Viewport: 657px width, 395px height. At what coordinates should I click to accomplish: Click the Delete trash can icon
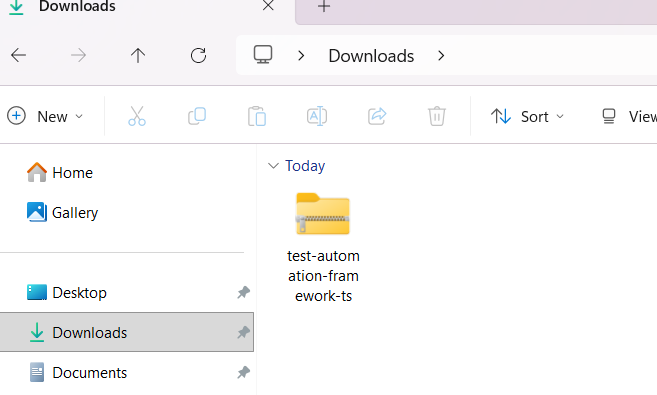click(x=437, y=116)
